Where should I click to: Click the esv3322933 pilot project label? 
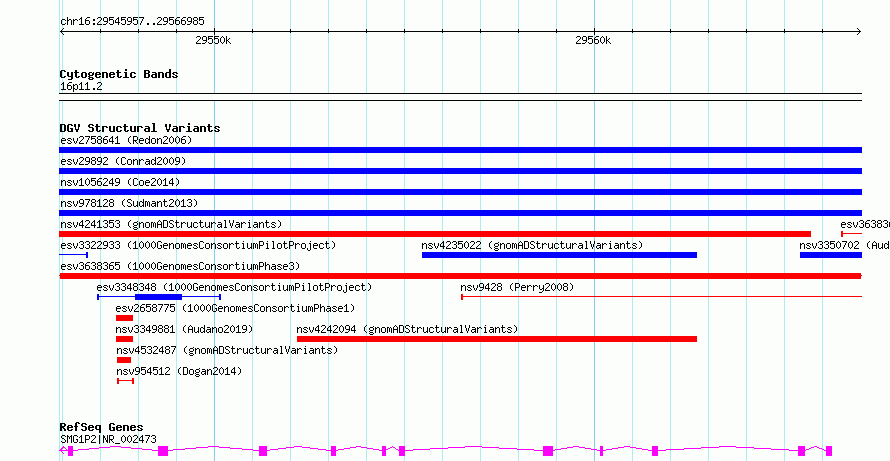198,246
